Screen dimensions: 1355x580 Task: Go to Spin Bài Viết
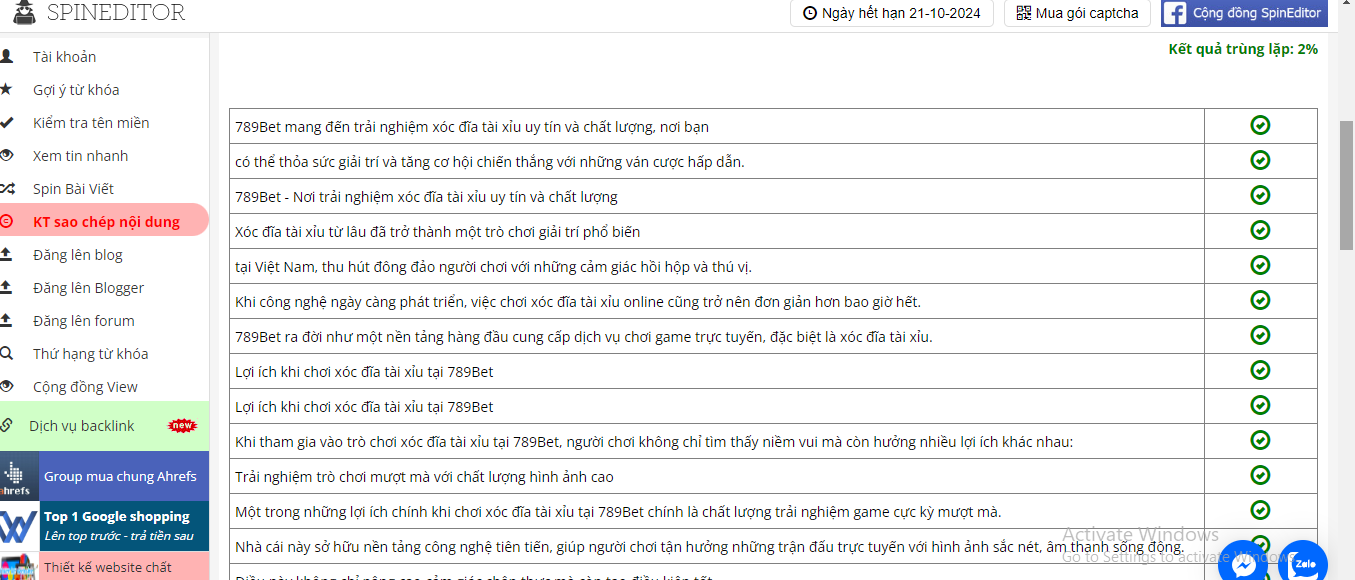pyautogui.click(x=73, y=189)
